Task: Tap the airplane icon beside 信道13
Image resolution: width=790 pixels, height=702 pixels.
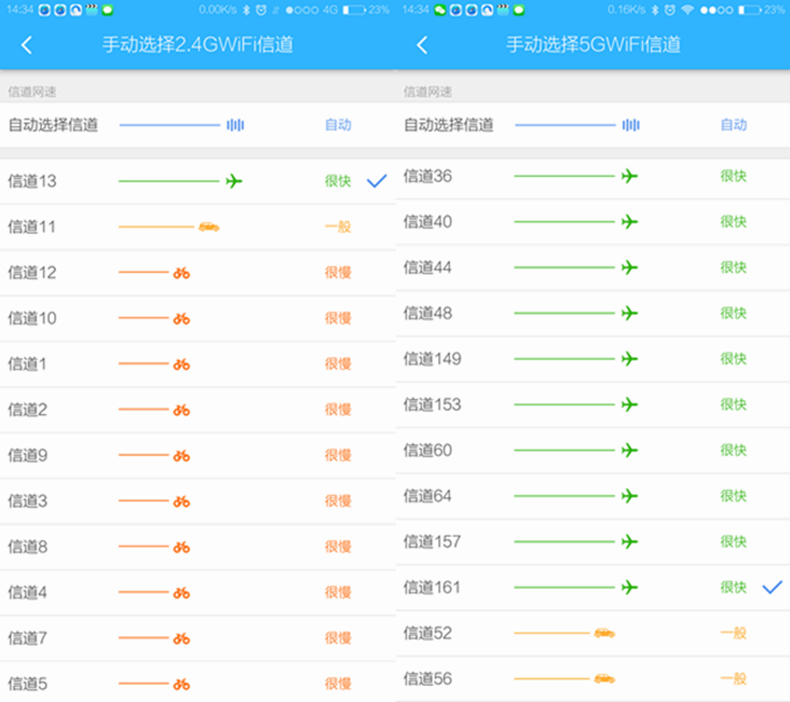Action: (234, 181)
